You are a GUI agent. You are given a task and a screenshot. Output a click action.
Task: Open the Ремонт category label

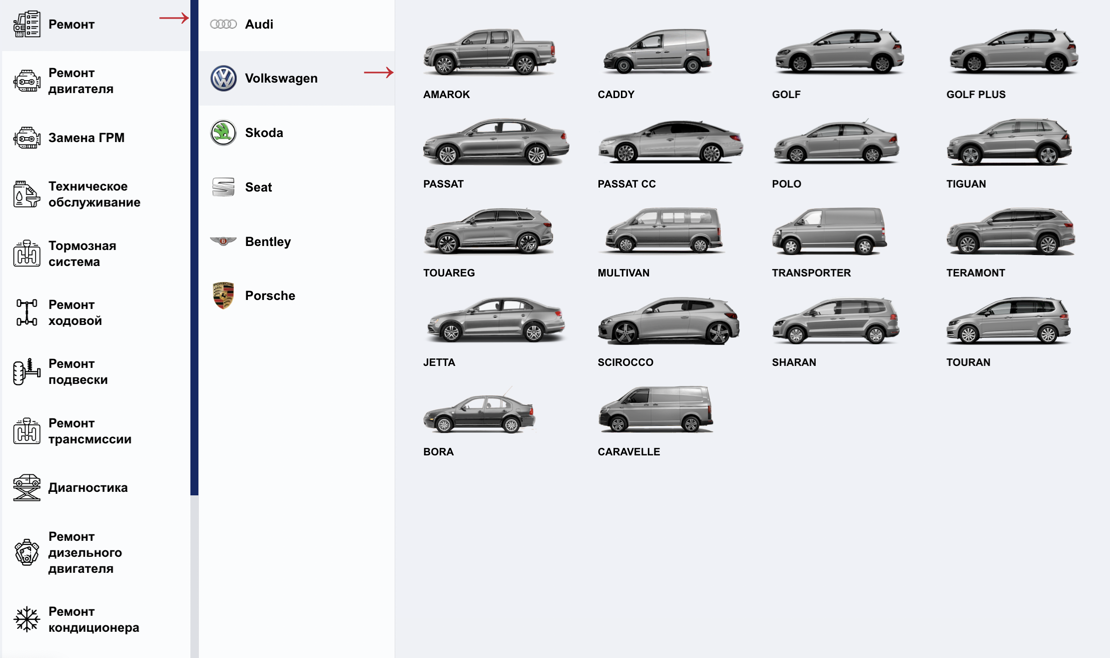(x=72, y=24)
